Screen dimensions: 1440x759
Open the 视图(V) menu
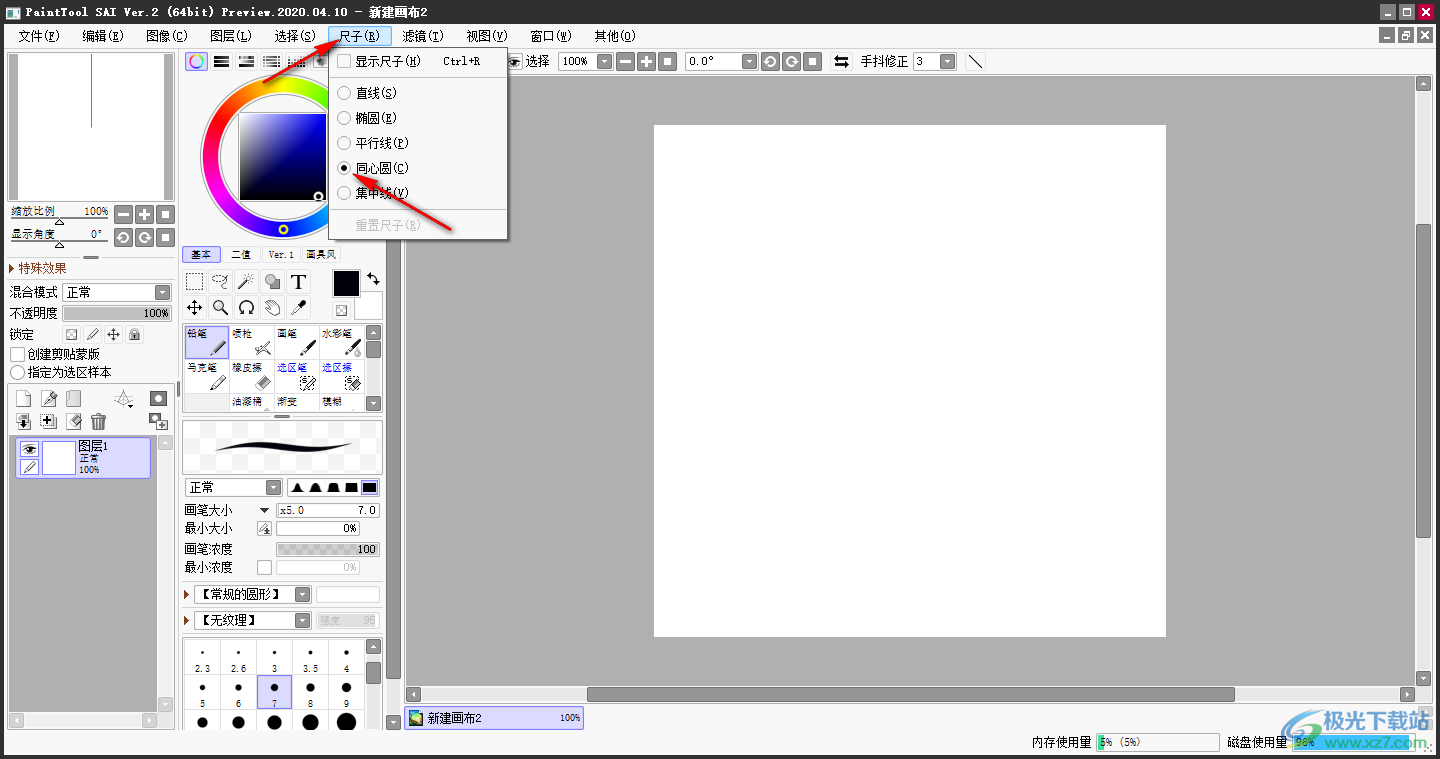click(487, 36)
